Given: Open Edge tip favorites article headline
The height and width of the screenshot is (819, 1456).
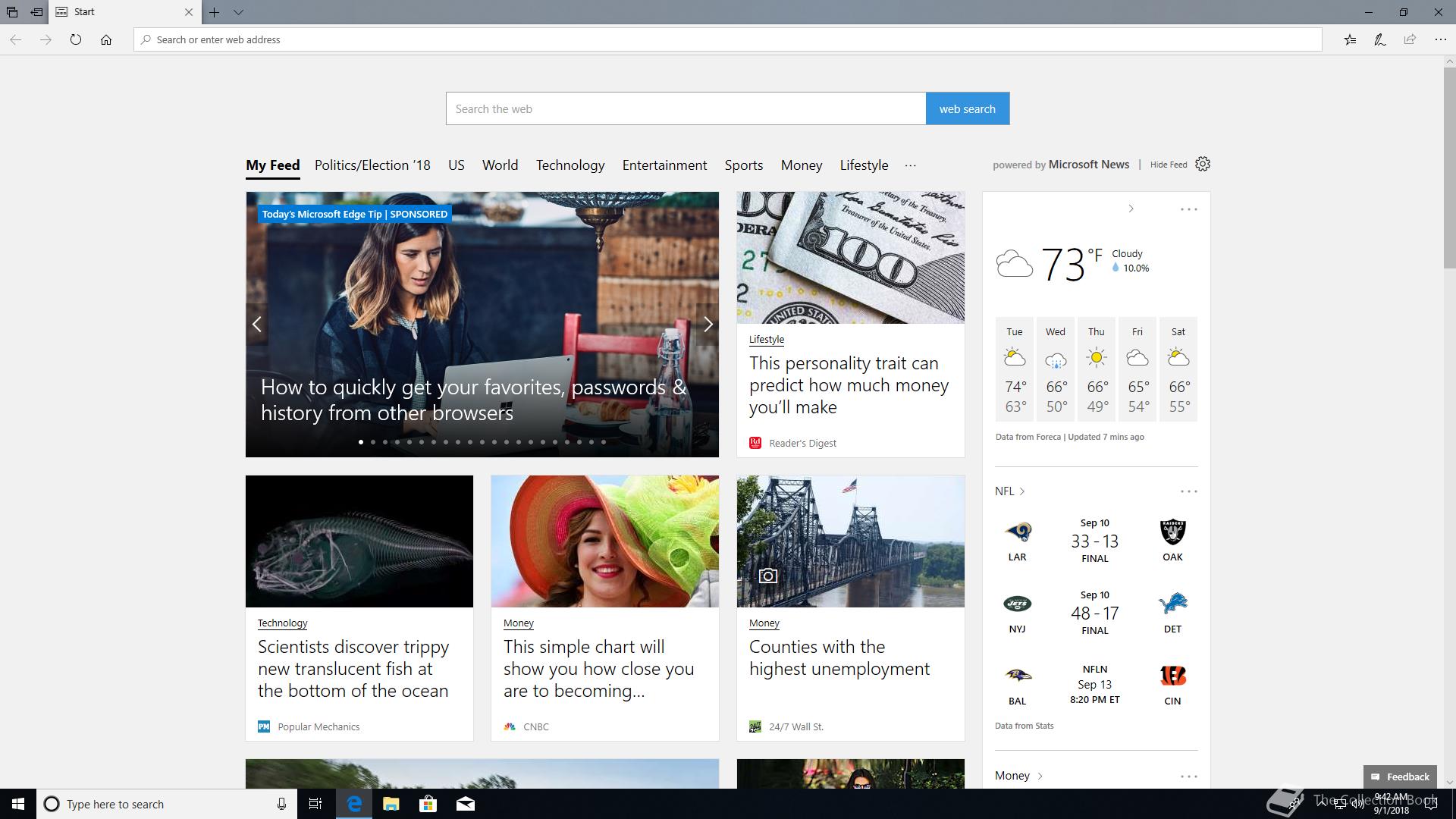Looking at the screenshot, I should [x=473, y=400].
